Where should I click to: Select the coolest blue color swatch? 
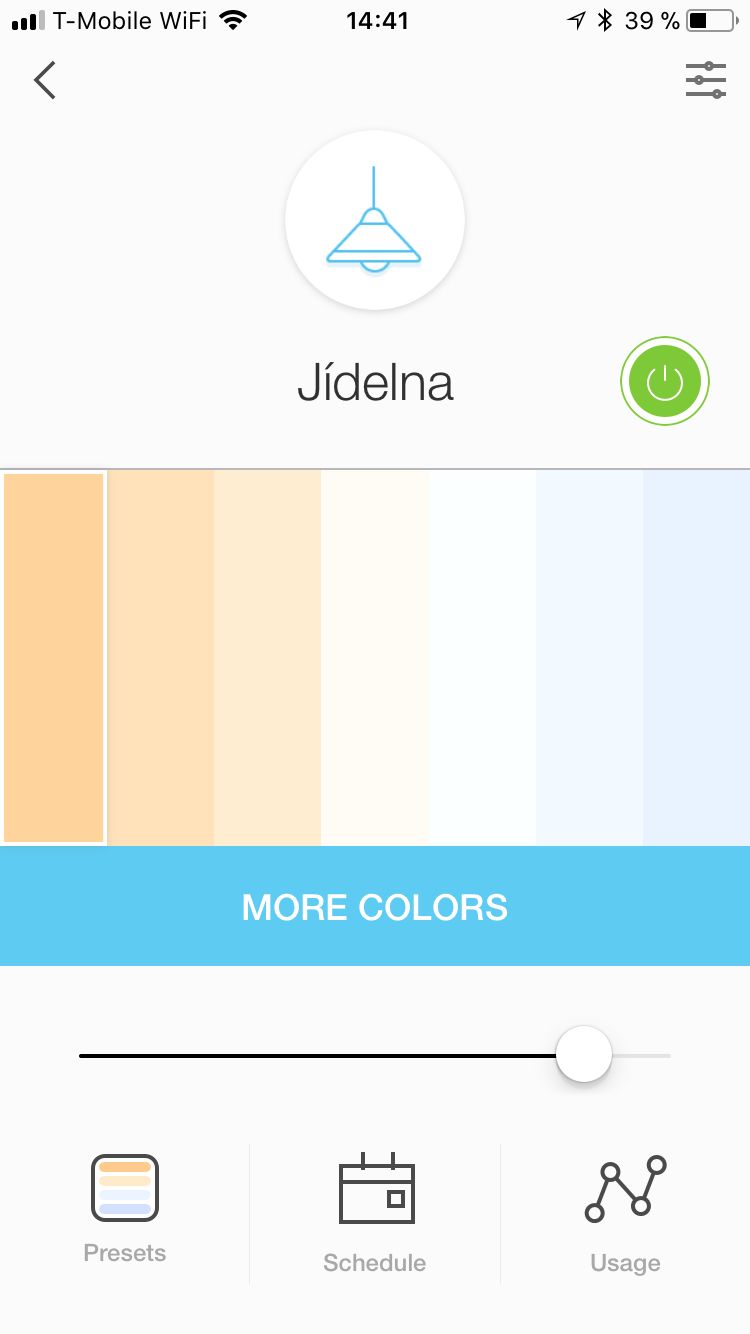[x=697, y=657]
